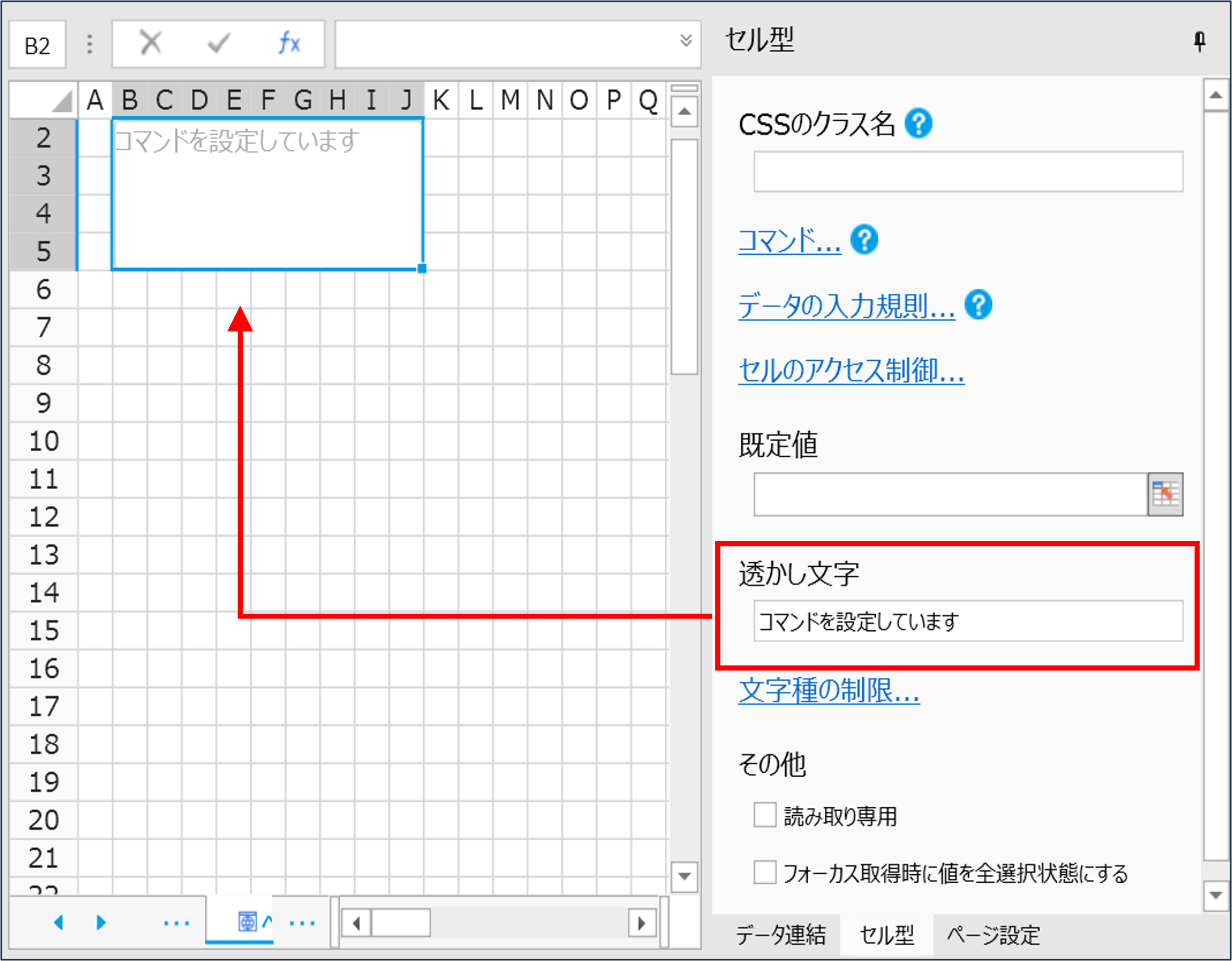Select column K header
Viewport: 1232px width, 961px height.
[441, 100]
